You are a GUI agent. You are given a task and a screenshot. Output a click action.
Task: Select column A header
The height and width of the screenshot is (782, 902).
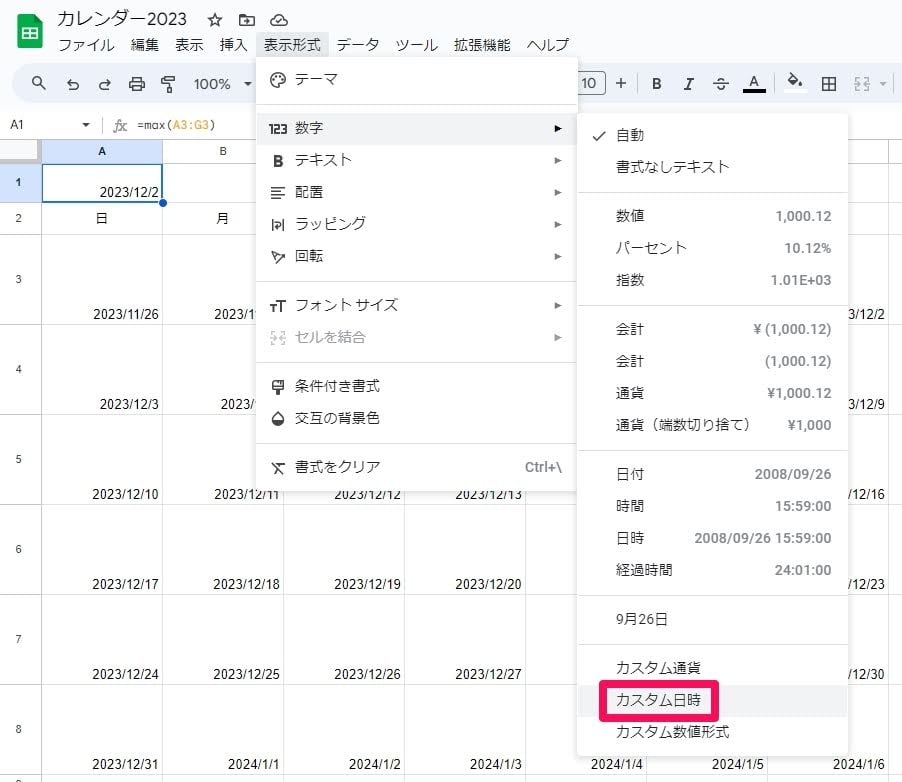[x=102, y=151]
